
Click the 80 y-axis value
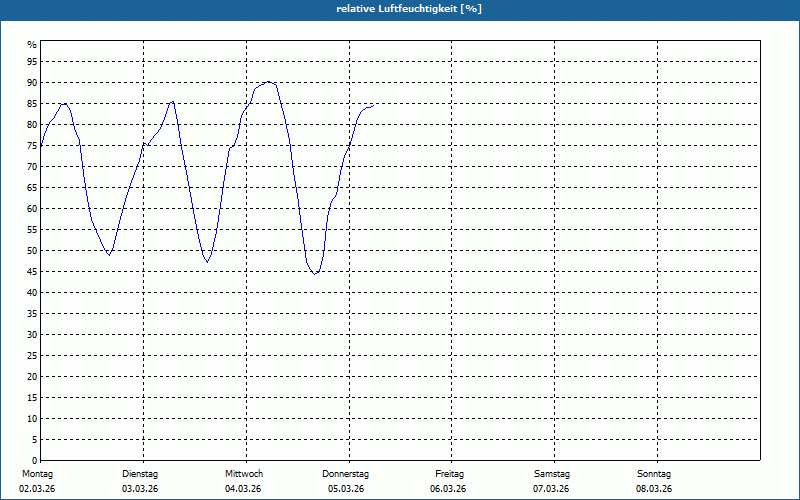[x=32, y=124]
